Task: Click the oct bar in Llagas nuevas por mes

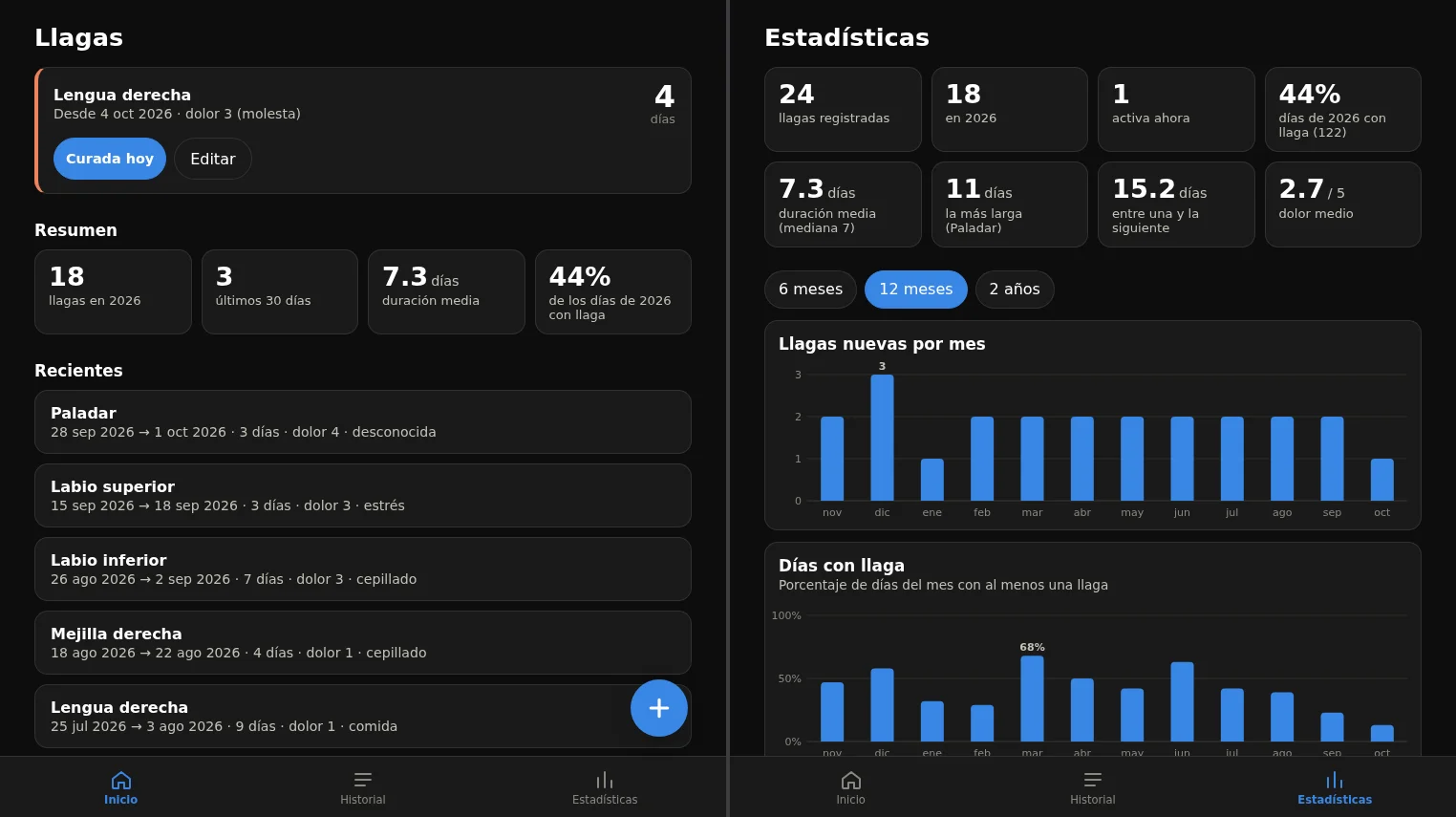Action: pyautogui.click(x=1382, y=480)
